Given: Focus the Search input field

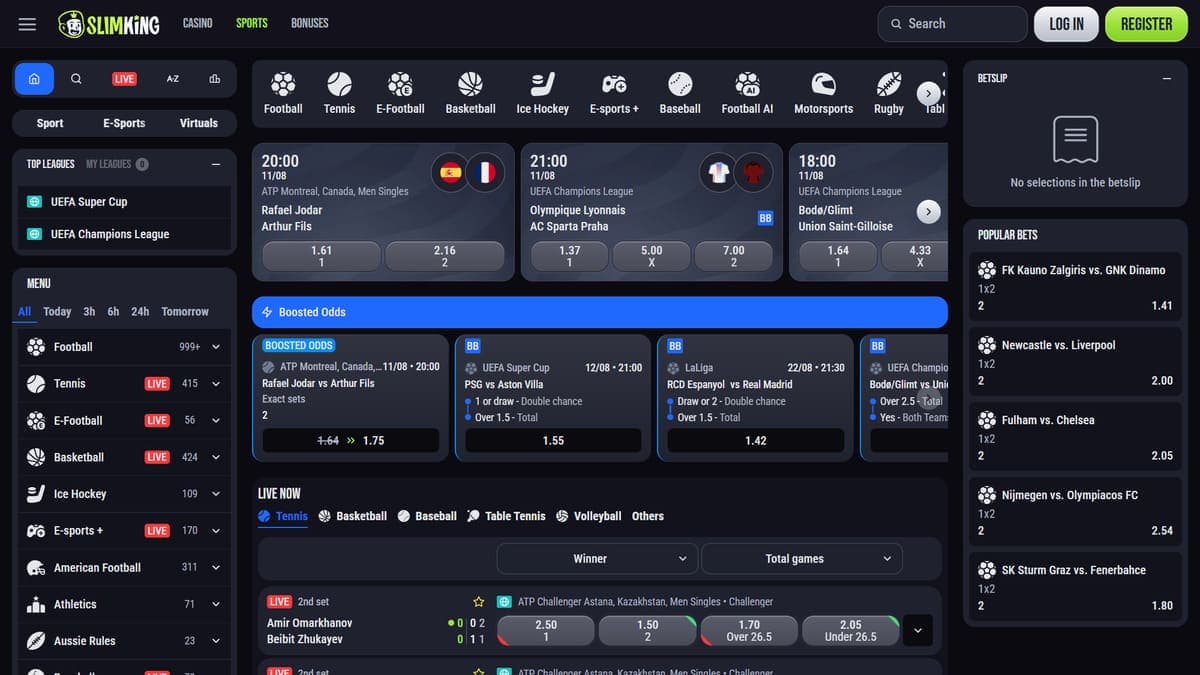Looking at the screenshot, I should tap(952, 24).
